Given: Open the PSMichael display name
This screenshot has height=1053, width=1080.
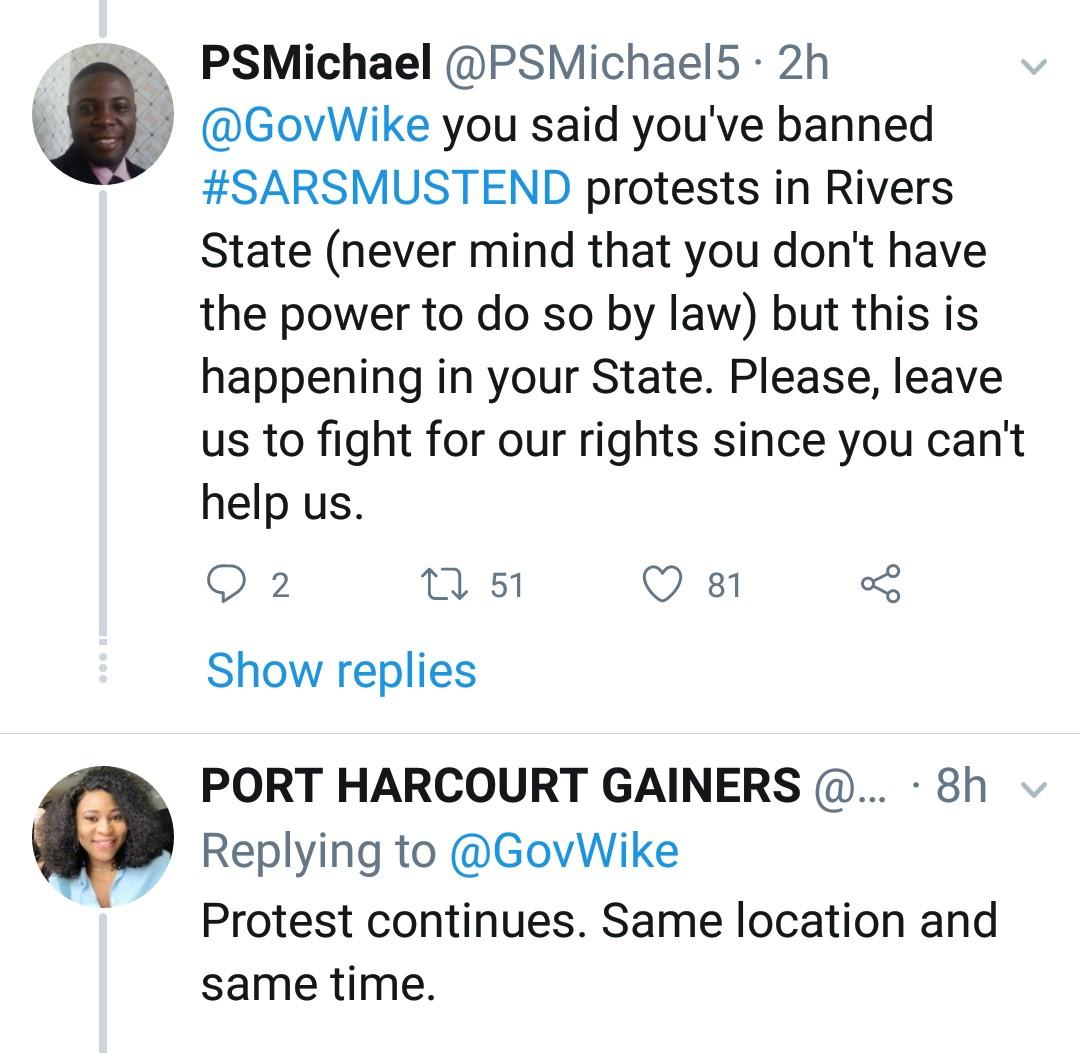Looking at the screenshot, I should point(316,64).
